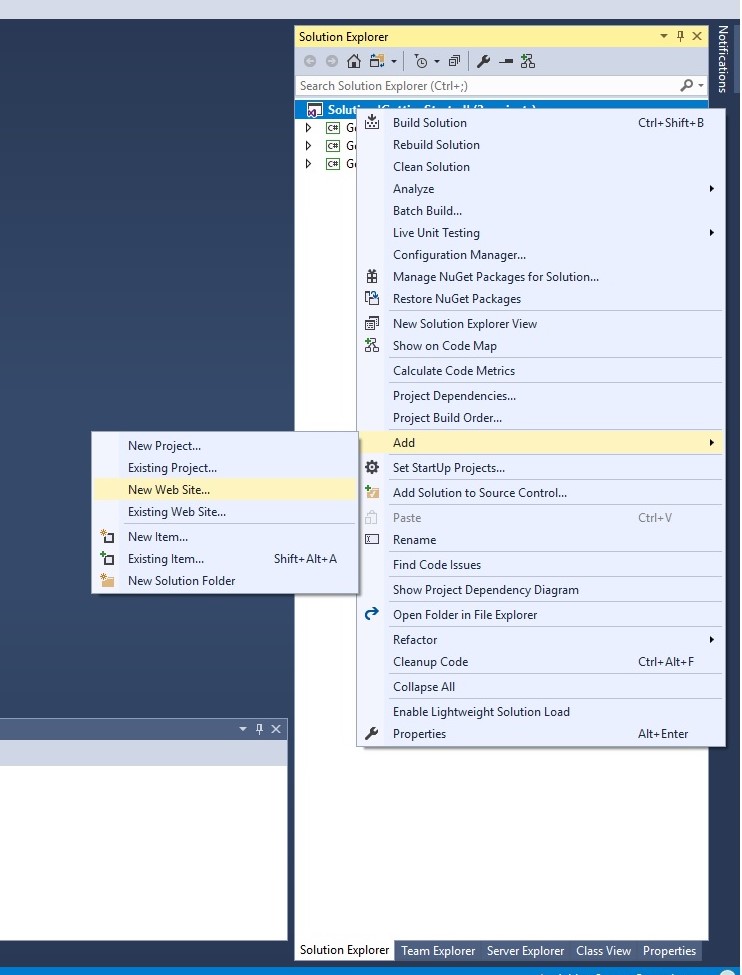742x975 pixels.
Task: Click New Solution Folder in the submenu
Action: click(181, 581)
